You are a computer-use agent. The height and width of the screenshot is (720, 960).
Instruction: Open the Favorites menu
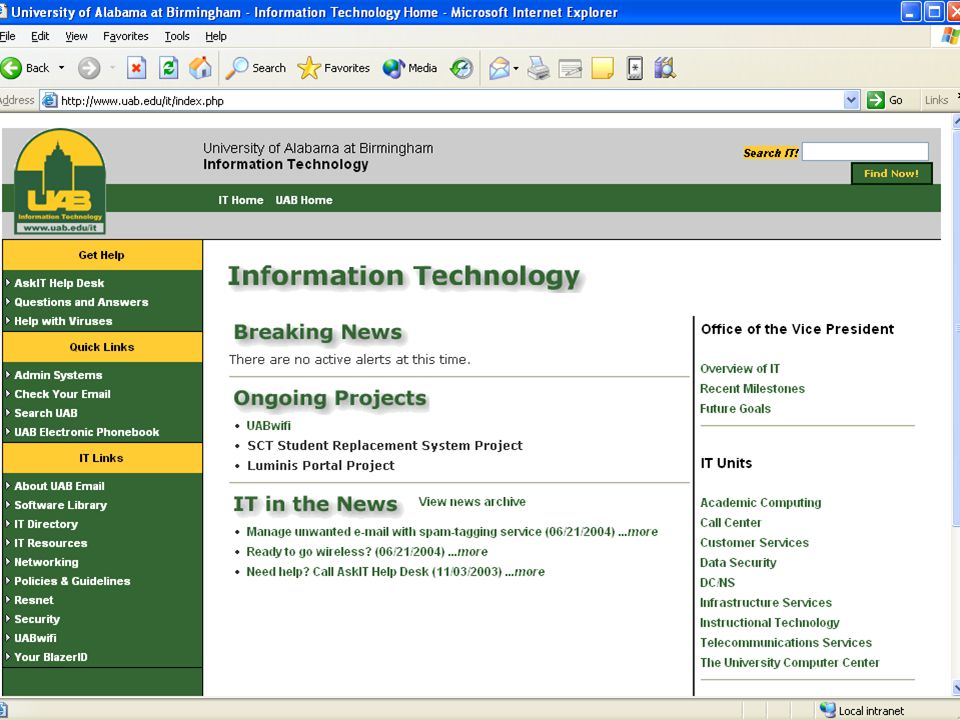[x=126, y=36]
